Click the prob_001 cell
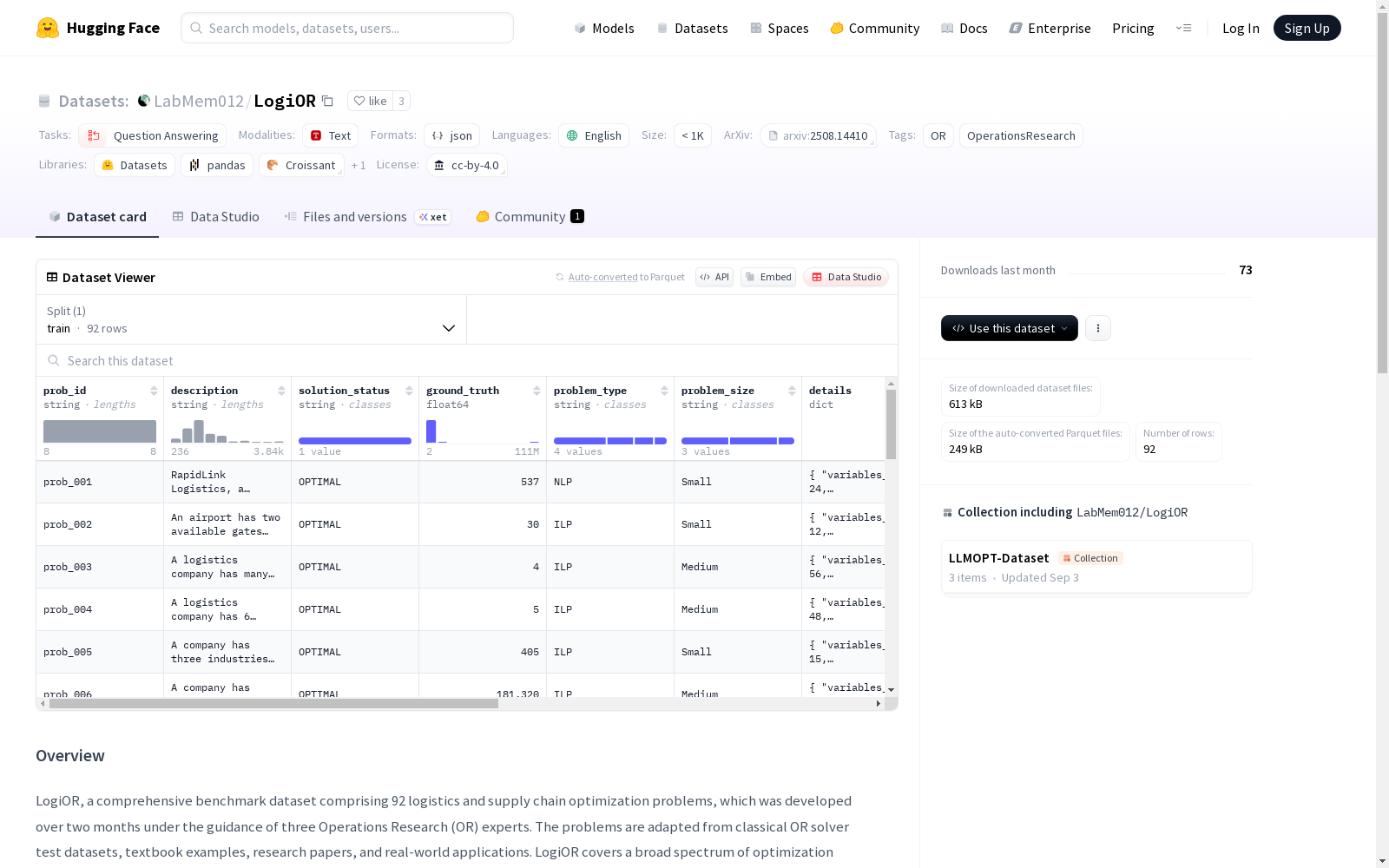The image size is (1389, 868). [100, 482]
